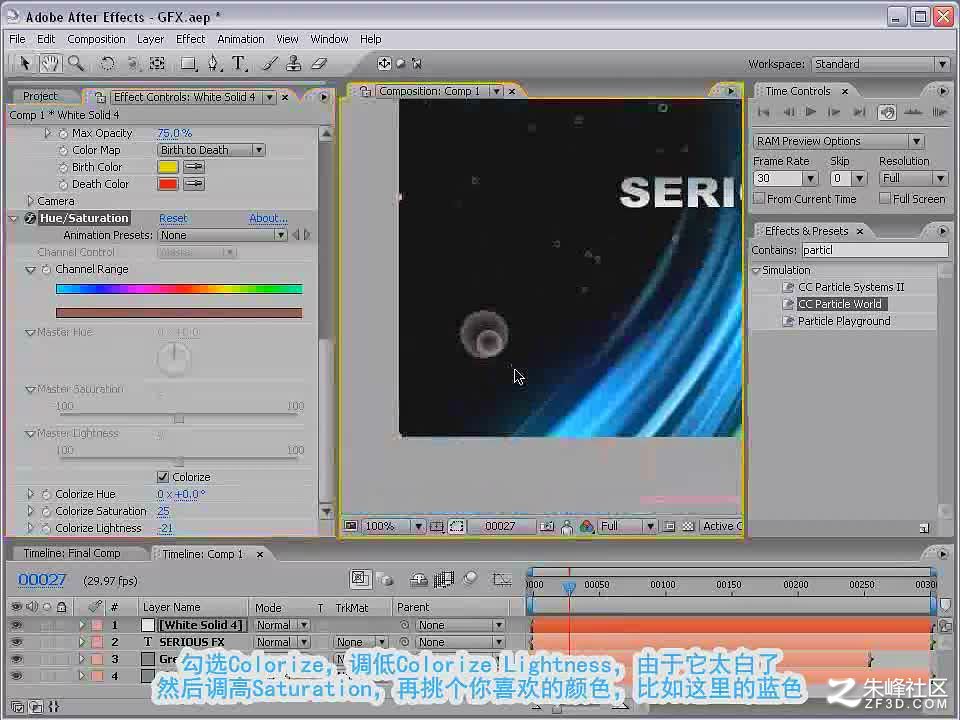Select the Brush tool

pos(269,63)
